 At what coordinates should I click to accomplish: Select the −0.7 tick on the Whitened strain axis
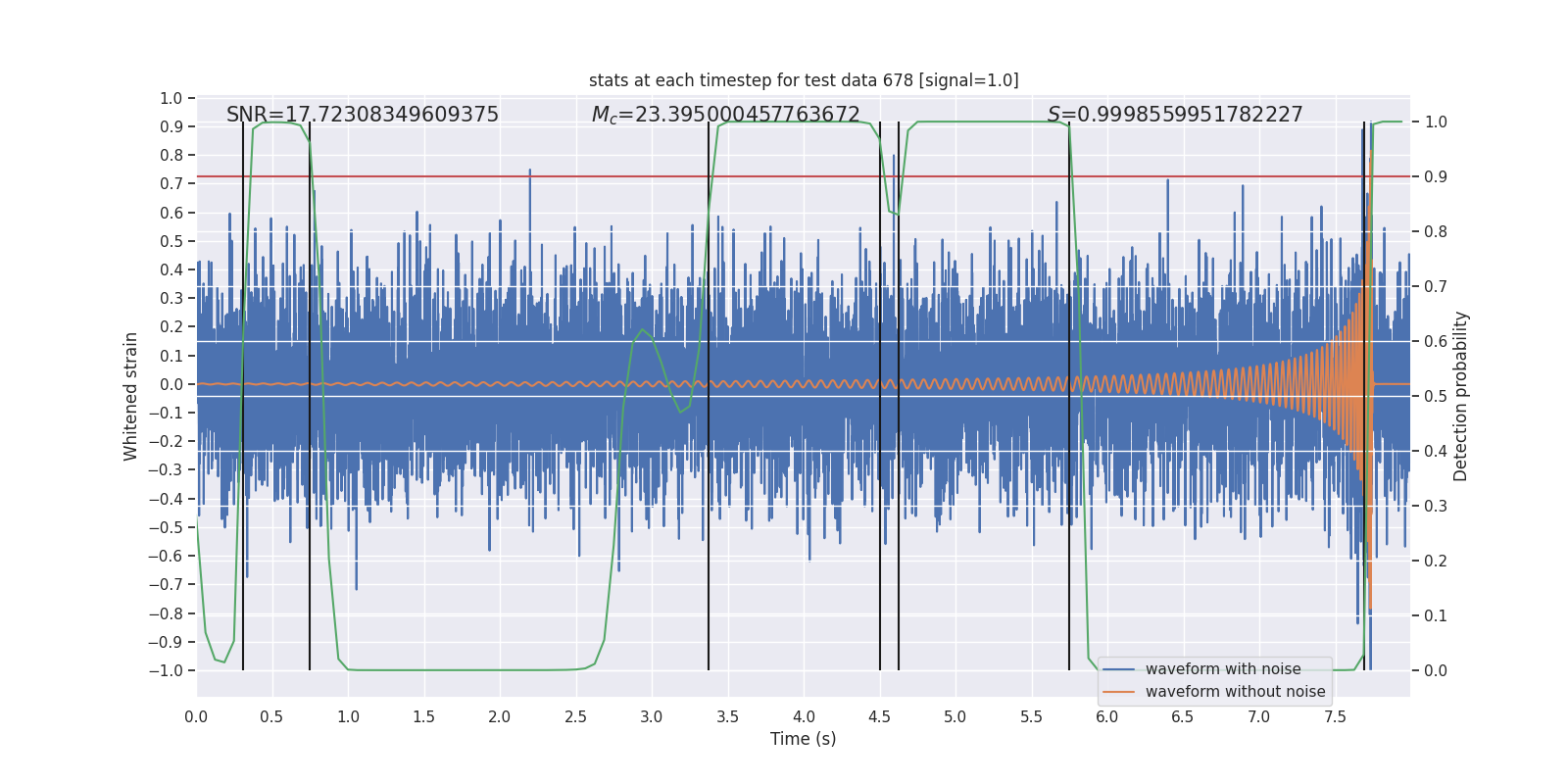[166, 585]
